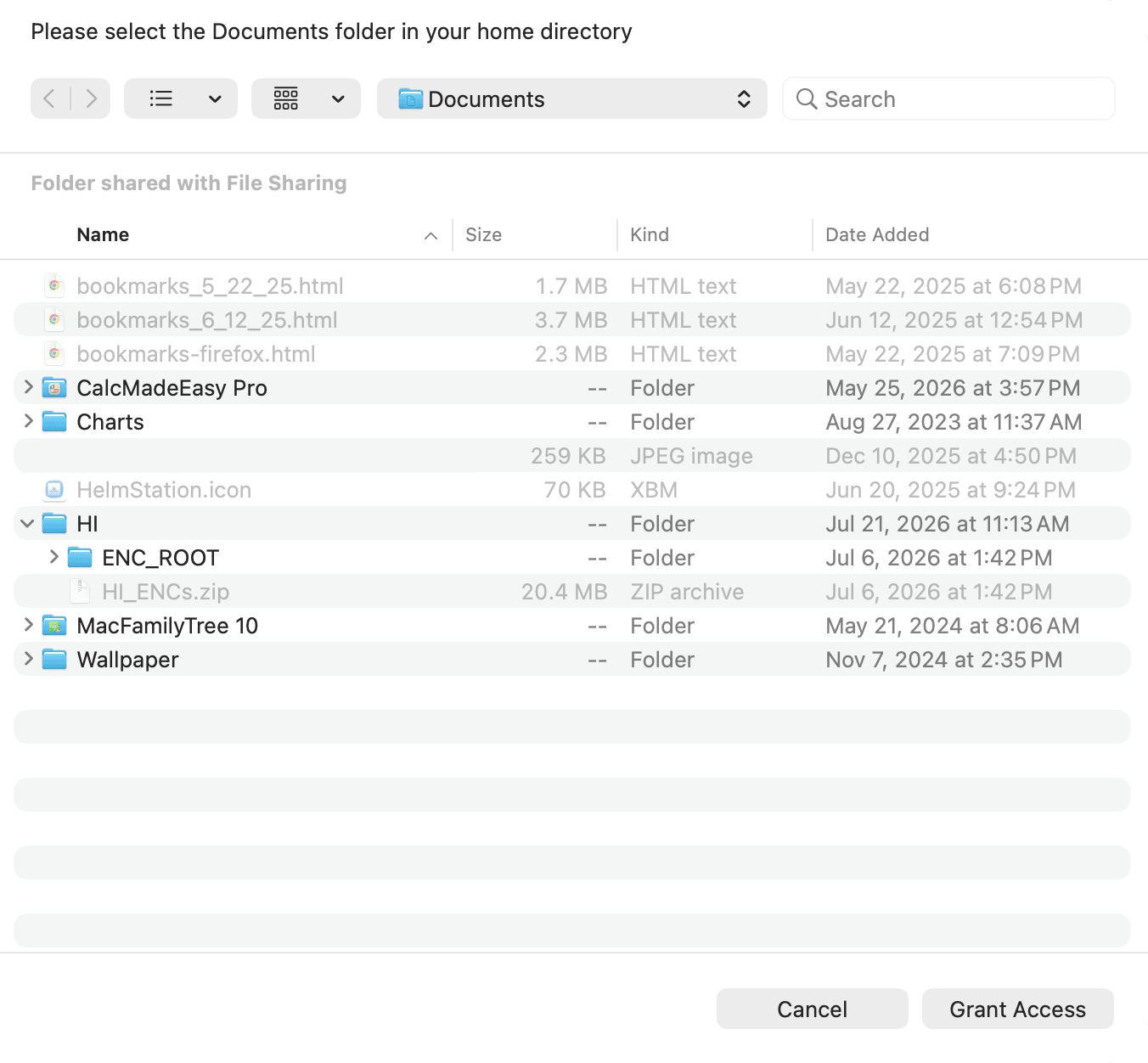Sort by the Name column header
The image size is (1148, 1063).
pyautogui.click(x=103, y=234)
